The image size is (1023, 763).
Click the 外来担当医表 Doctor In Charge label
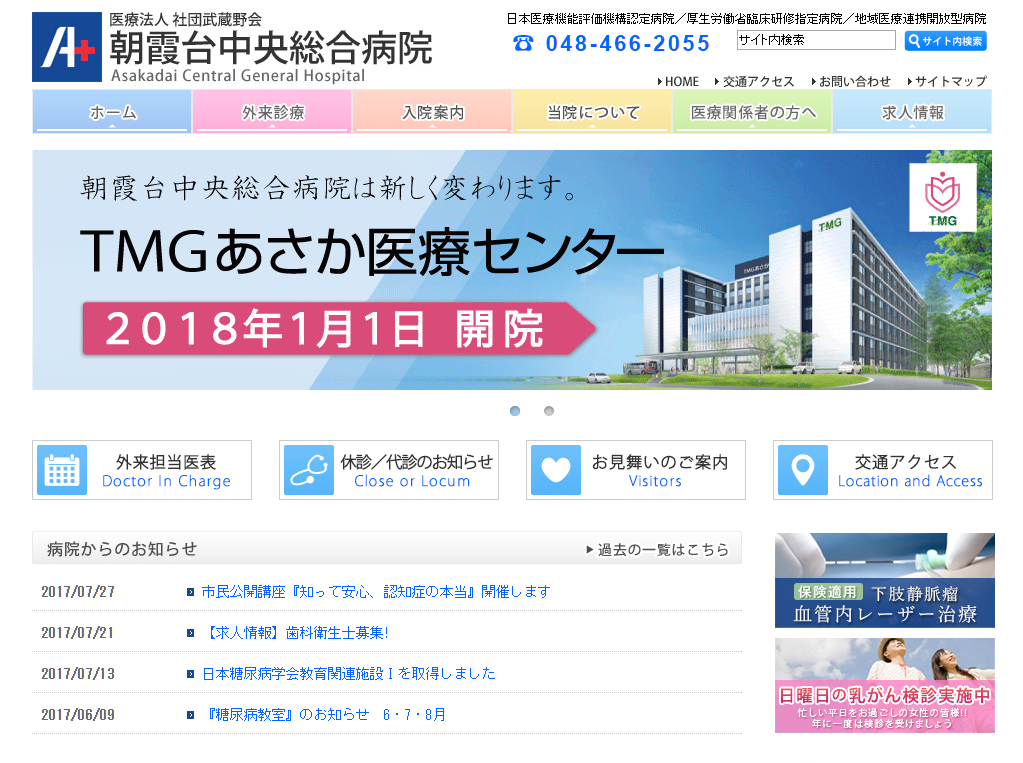tap(166, 471)
